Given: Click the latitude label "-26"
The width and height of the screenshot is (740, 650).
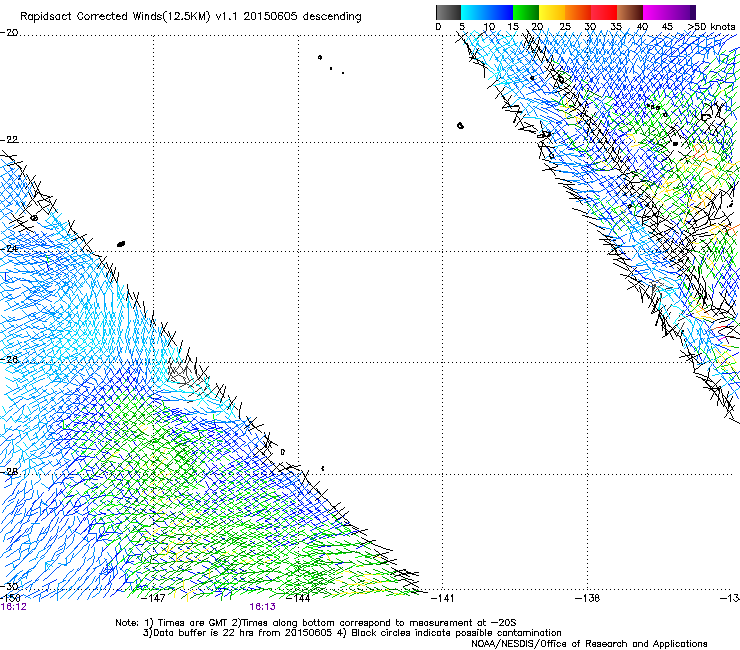Looking at the screenshot, I should point(9,360).
